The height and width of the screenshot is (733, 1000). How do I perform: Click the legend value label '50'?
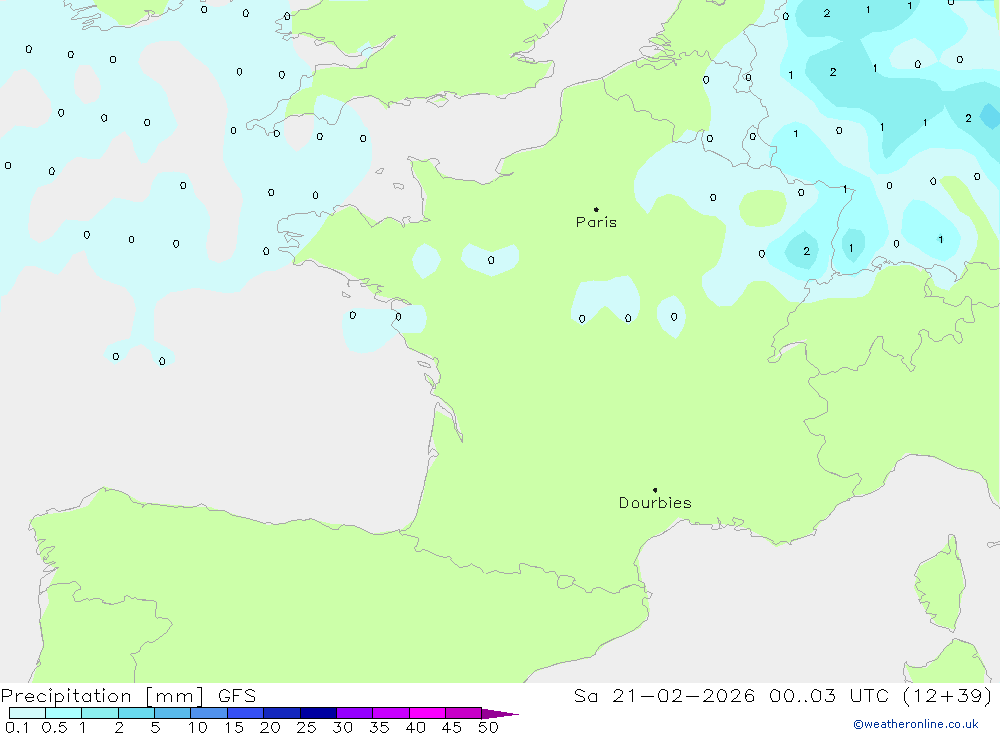(488, 727)
